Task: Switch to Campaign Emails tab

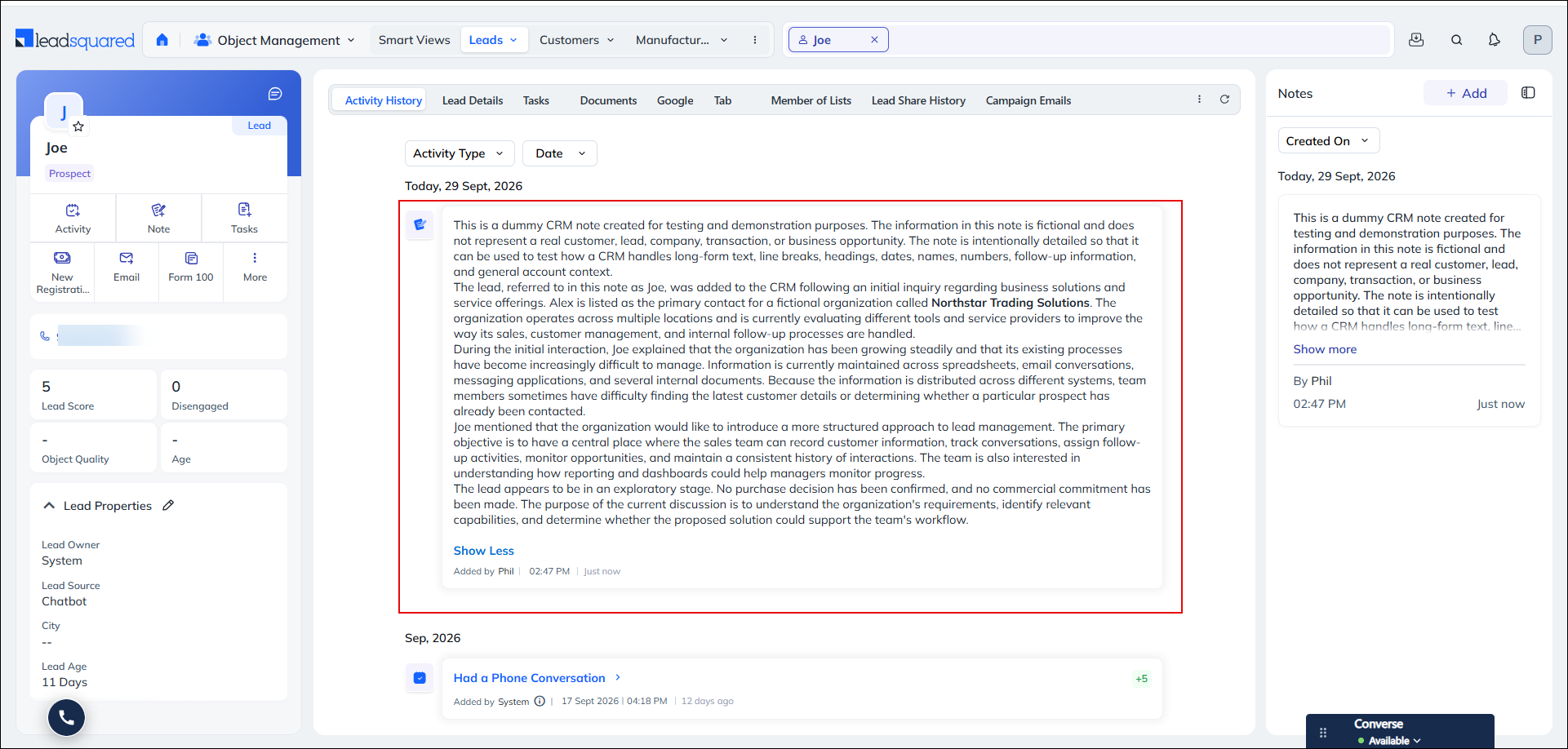Action: point(1028,100)
